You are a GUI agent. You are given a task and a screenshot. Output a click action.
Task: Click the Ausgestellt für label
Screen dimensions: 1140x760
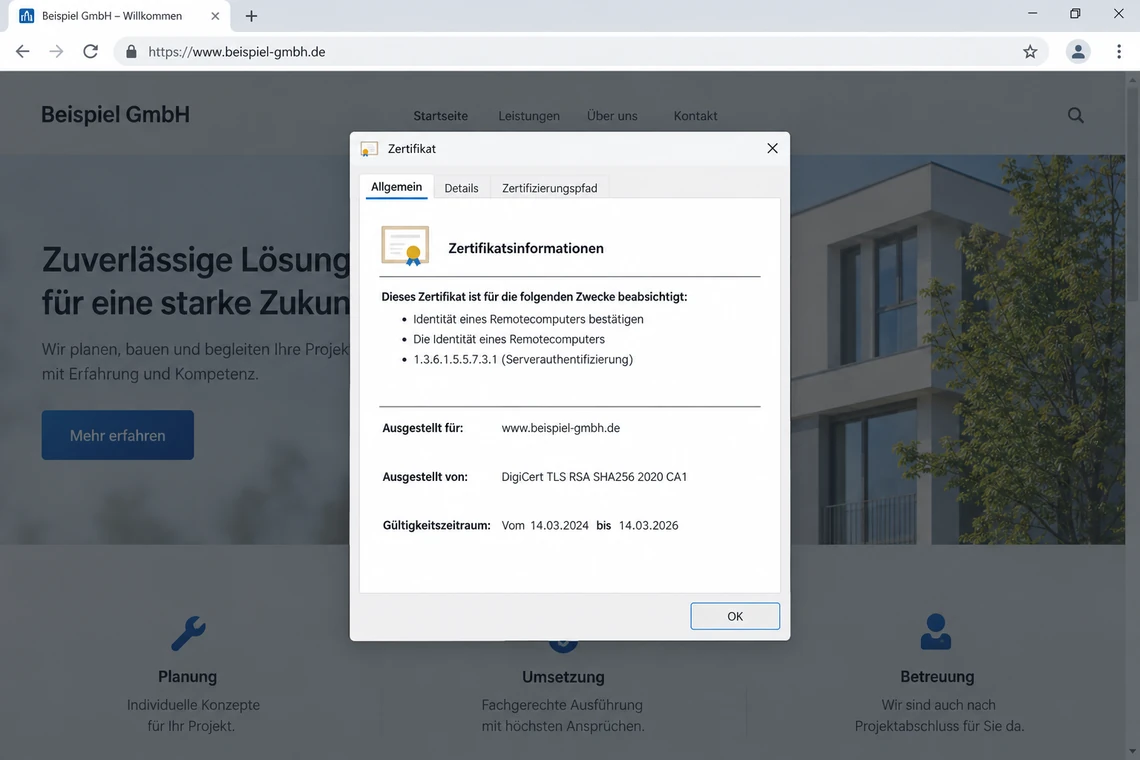(422, 428)
